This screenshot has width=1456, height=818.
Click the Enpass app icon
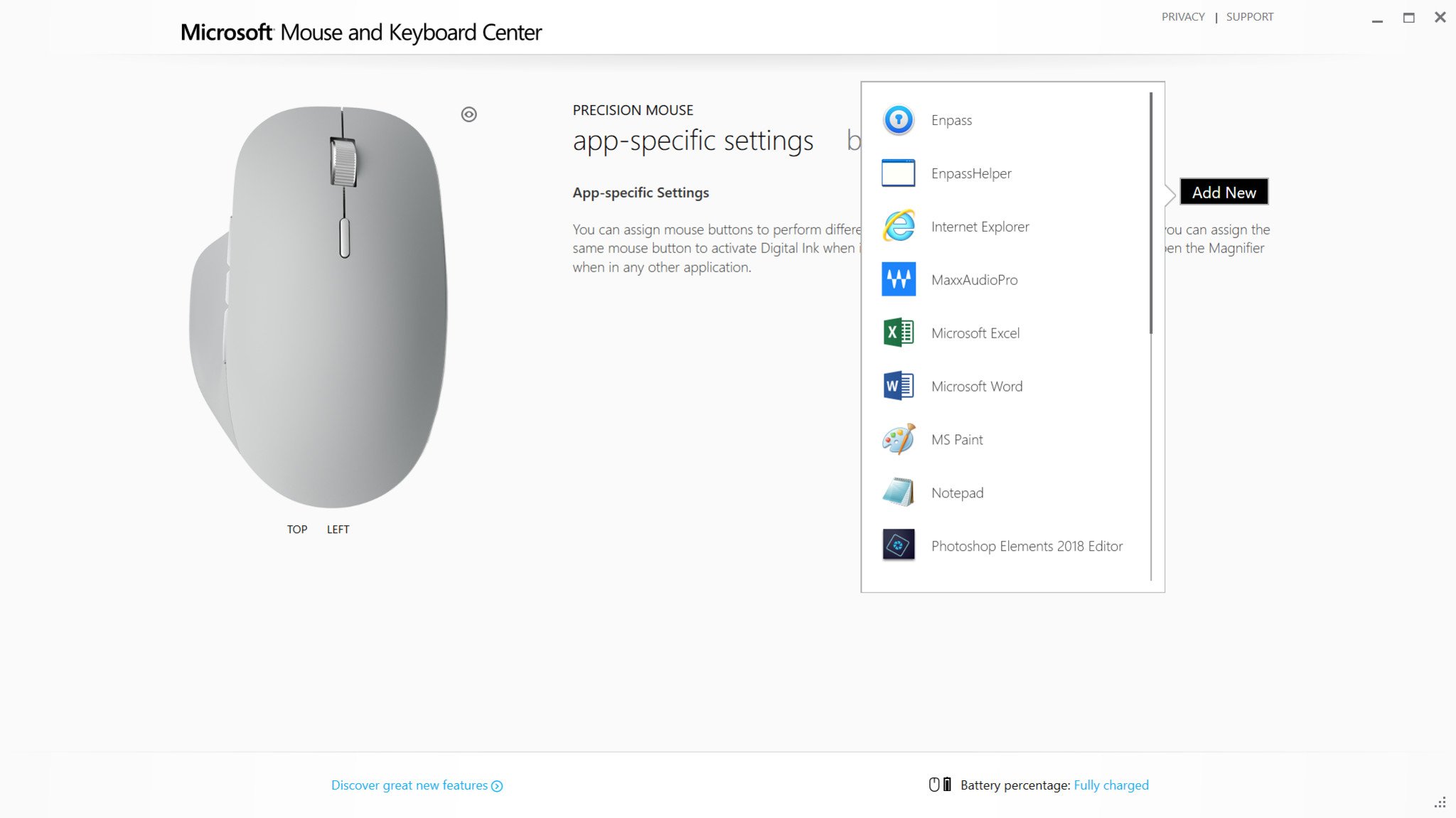[x=897, y=119]
